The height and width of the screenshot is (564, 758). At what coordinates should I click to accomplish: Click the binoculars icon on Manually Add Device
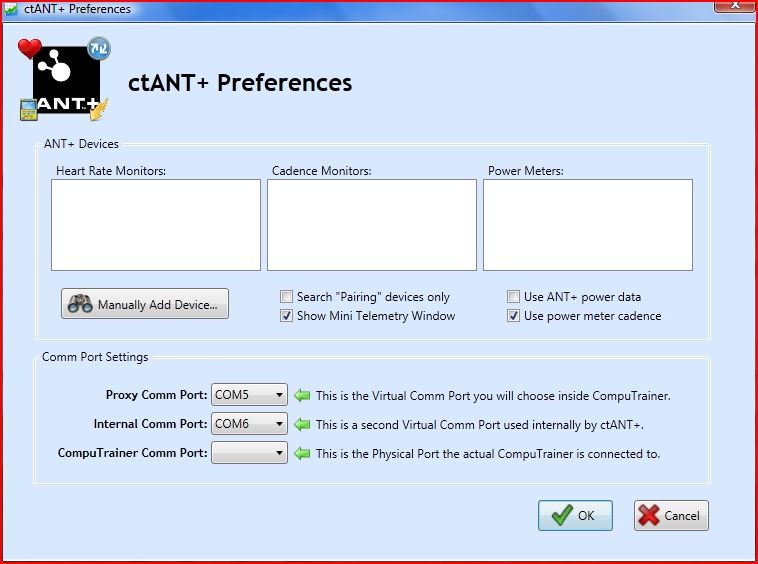80,304
